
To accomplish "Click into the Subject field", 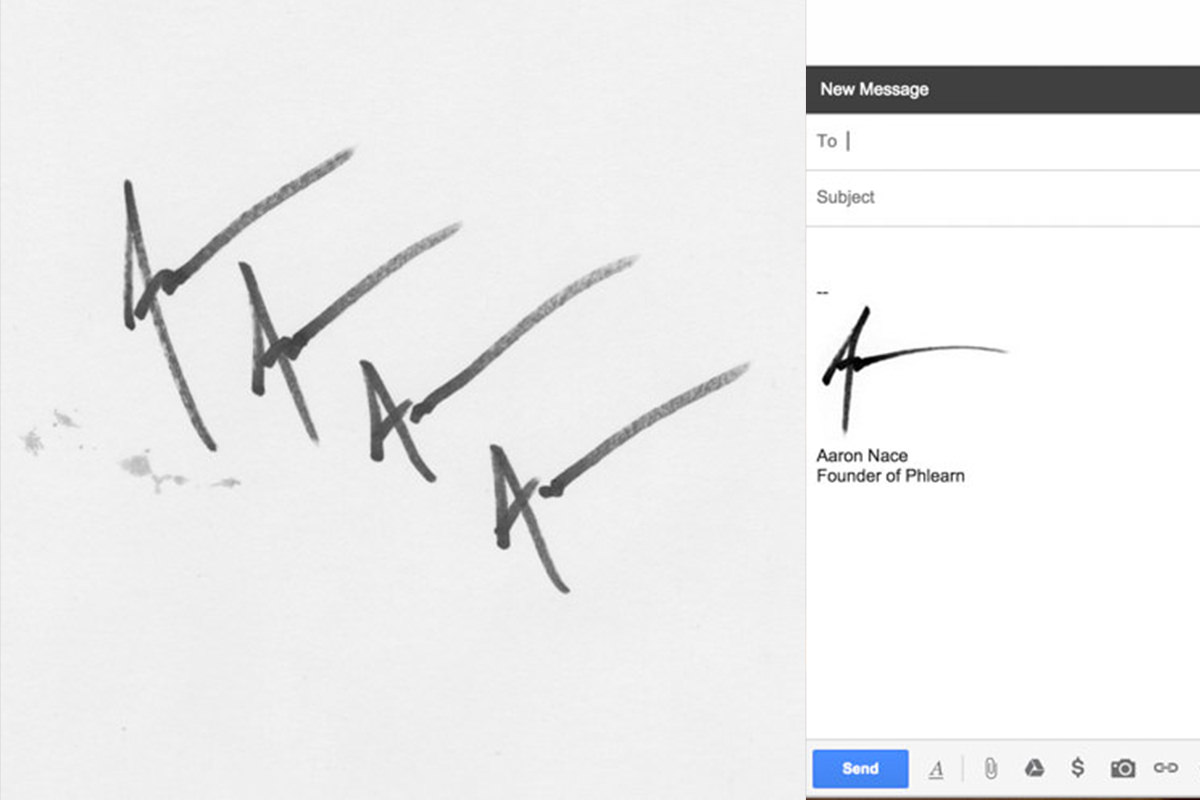I will (x=1003, y=198).
